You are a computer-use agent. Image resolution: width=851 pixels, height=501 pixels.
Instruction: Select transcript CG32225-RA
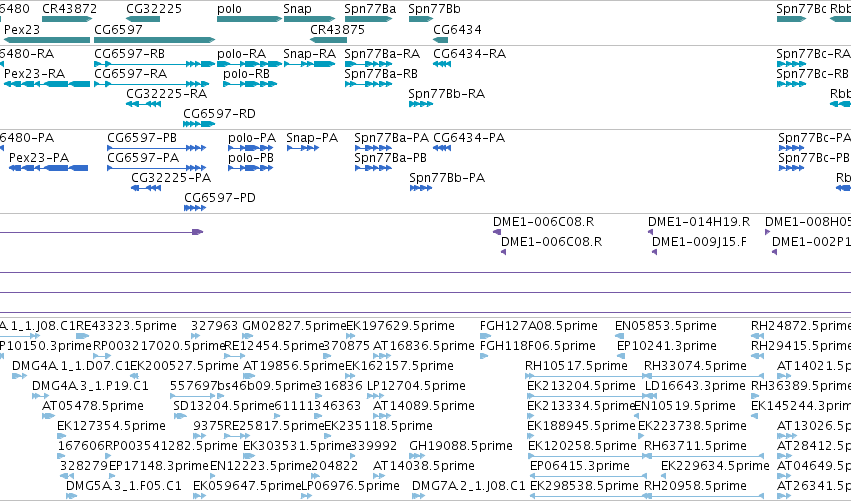[x=143, y=104]
